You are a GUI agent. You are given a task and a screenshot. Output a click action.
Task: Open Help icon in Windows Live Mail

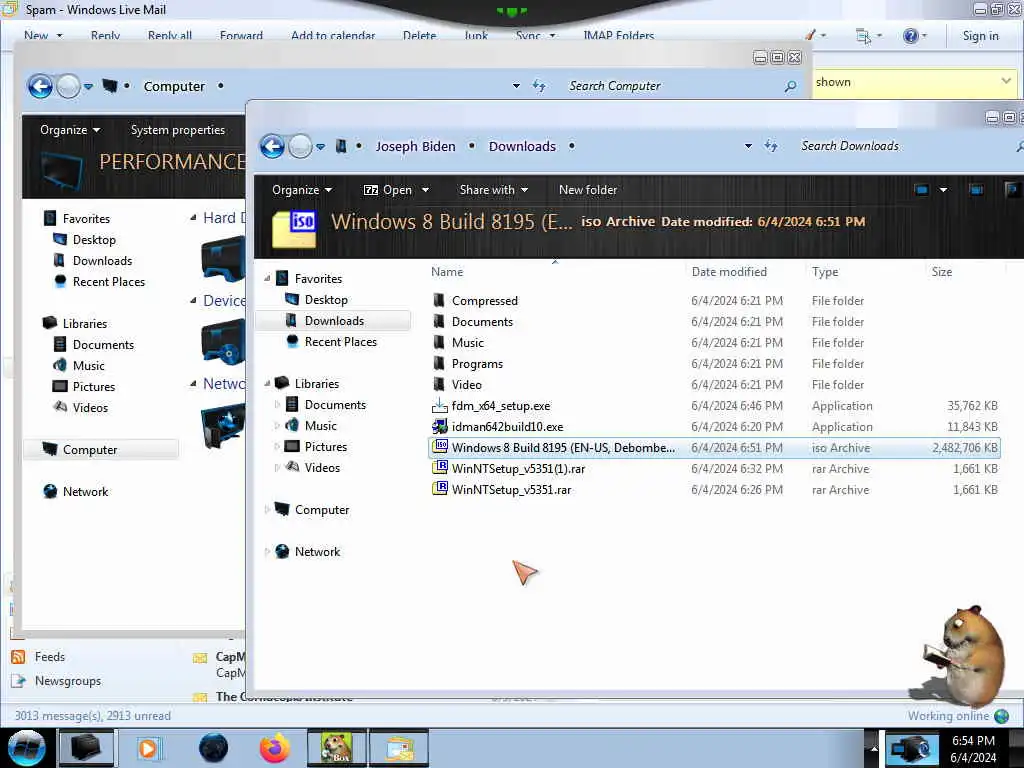pyautogui.click(x=910, y=36)
